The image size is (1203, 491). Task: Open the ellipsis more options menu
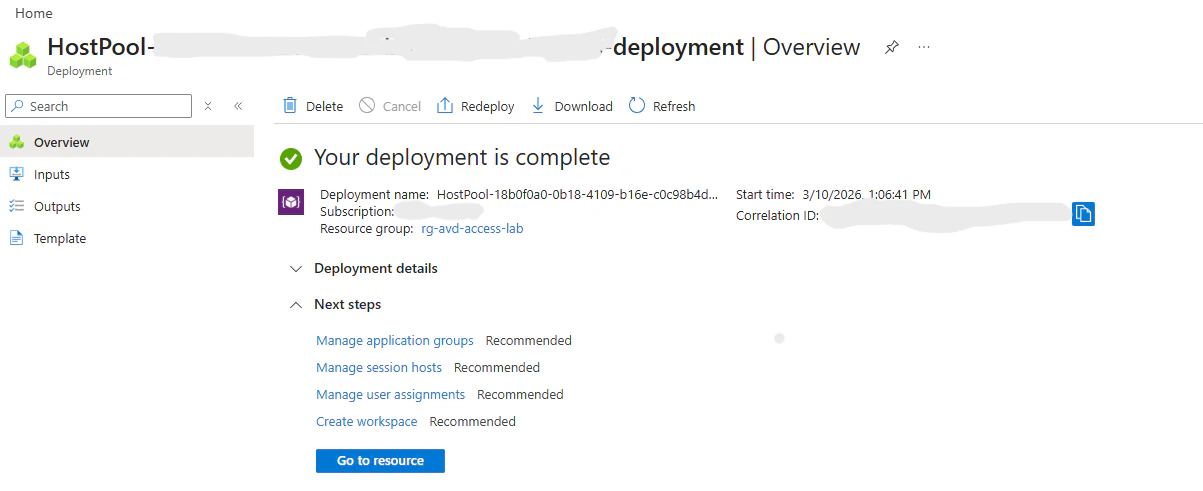coord(923,47)
